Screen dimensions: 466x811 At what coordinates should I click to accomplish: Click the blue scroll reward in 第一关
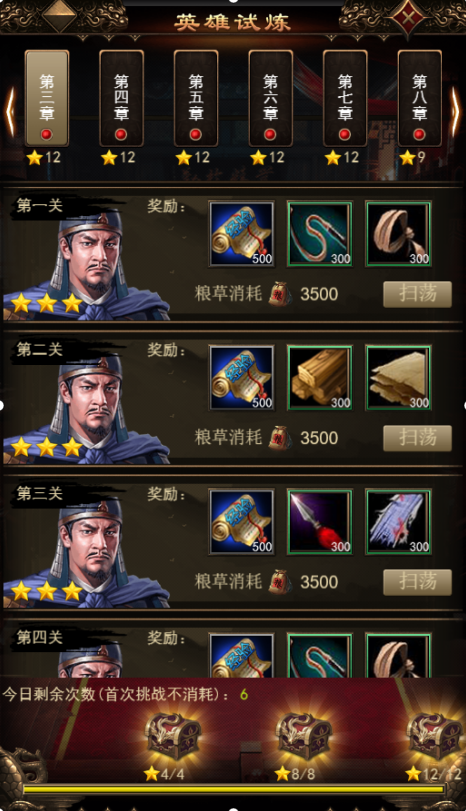pyautogui.click(x=242, y=234)
